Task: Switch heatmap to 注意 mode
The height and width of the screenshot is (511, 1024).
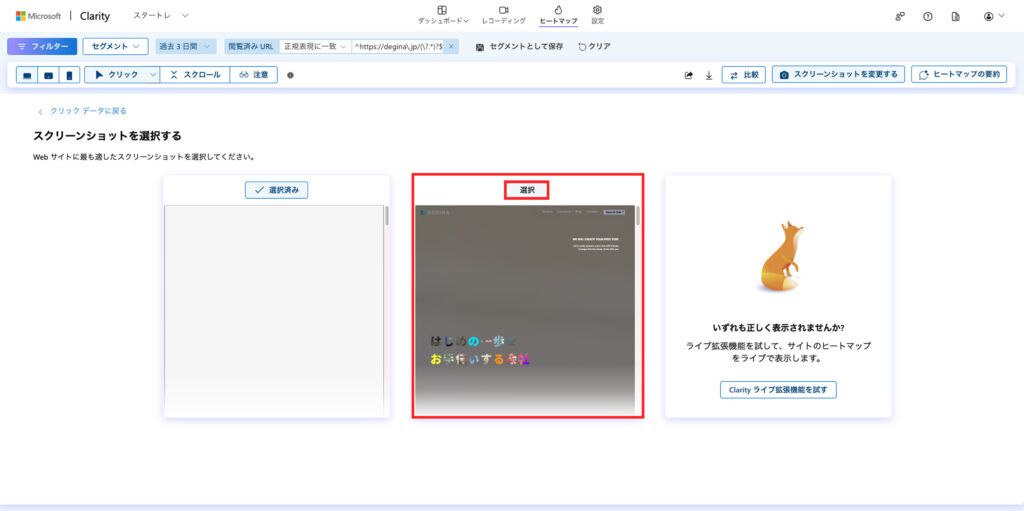Action: [x=254, y=75]
